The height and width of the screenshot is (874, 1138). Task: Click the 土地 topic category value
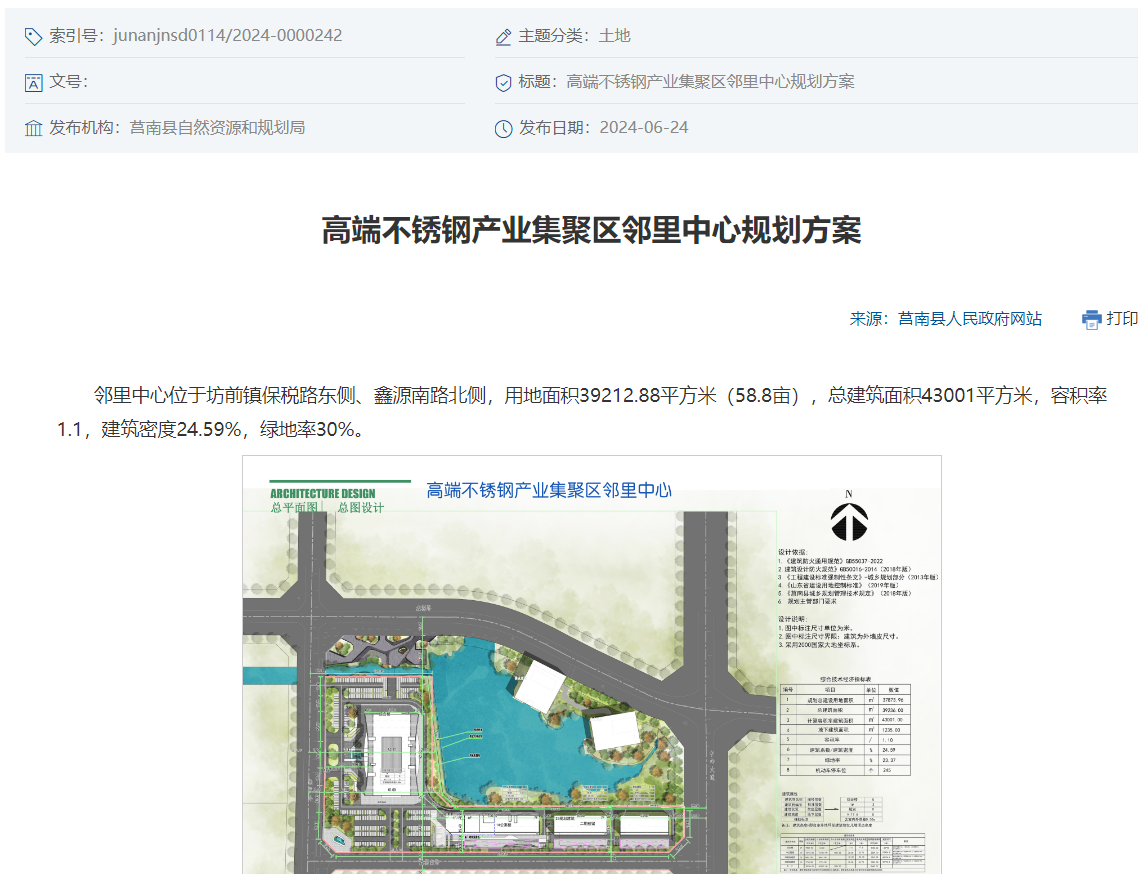point(614,36)
